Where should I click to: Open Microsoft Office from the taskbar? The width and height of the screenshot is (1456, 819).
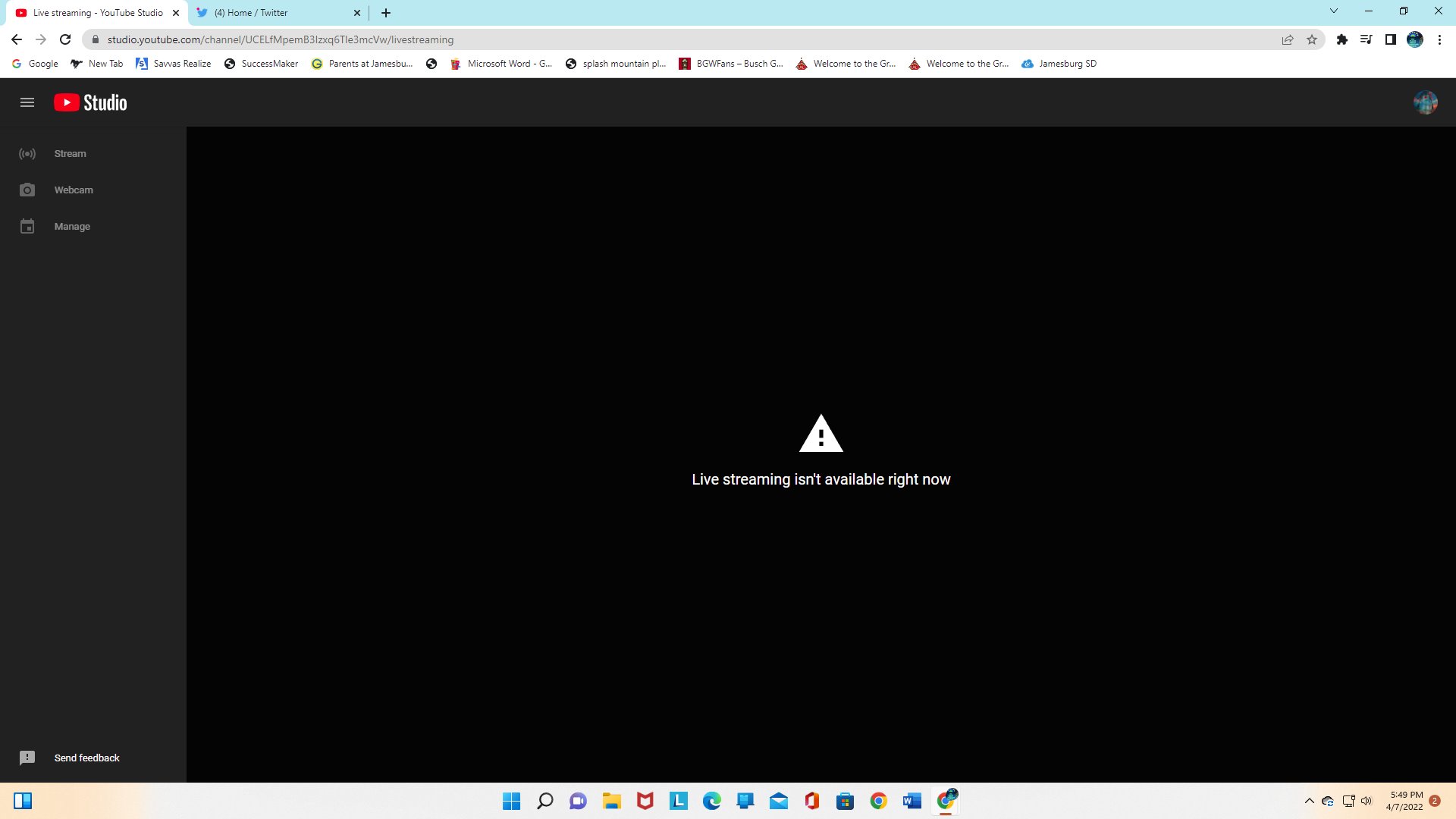click(812, 801)
